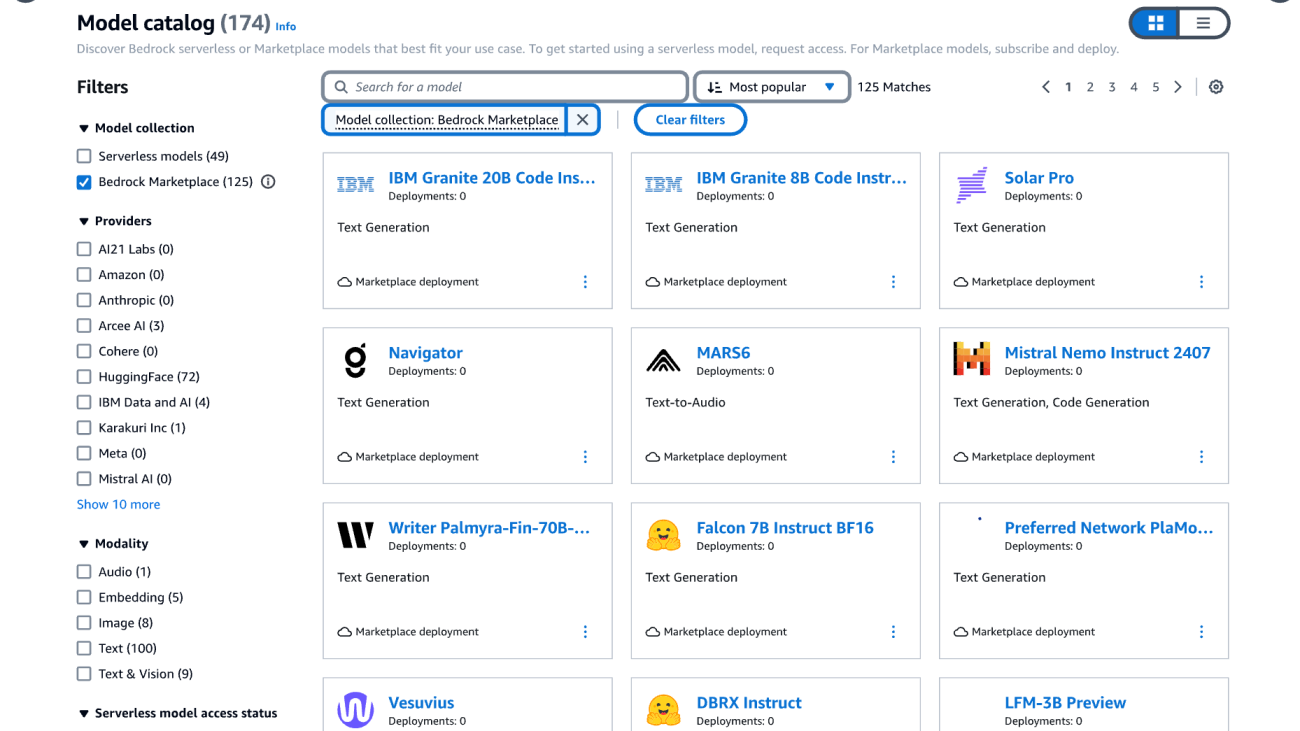Viewport: 1300px width, 731px height.
Task: Open Info link next to Model catalog
Action: tap(286, 27)
